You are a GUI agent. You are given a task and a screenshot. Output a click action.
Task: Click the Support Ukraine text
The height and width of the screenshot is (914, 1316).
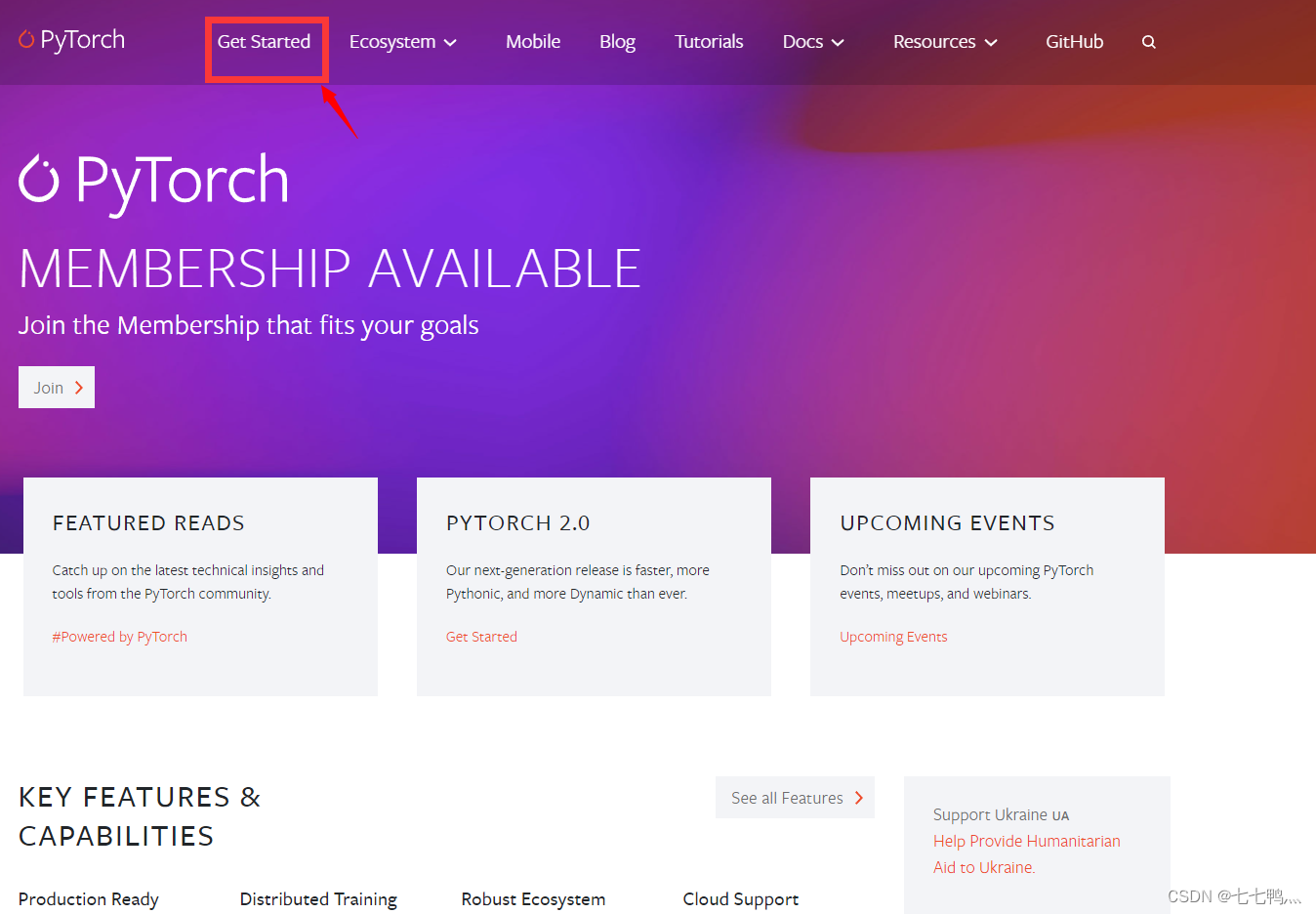pyautogui.click(x=1001, y=814)
